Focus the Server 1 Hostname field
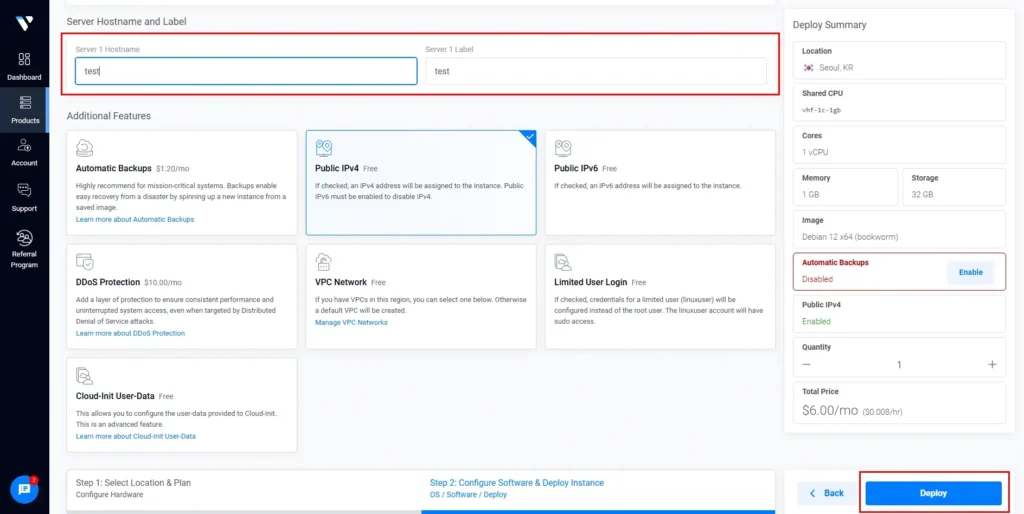The height and width of the screenshot is (514, 1024). tap(246, 71)
